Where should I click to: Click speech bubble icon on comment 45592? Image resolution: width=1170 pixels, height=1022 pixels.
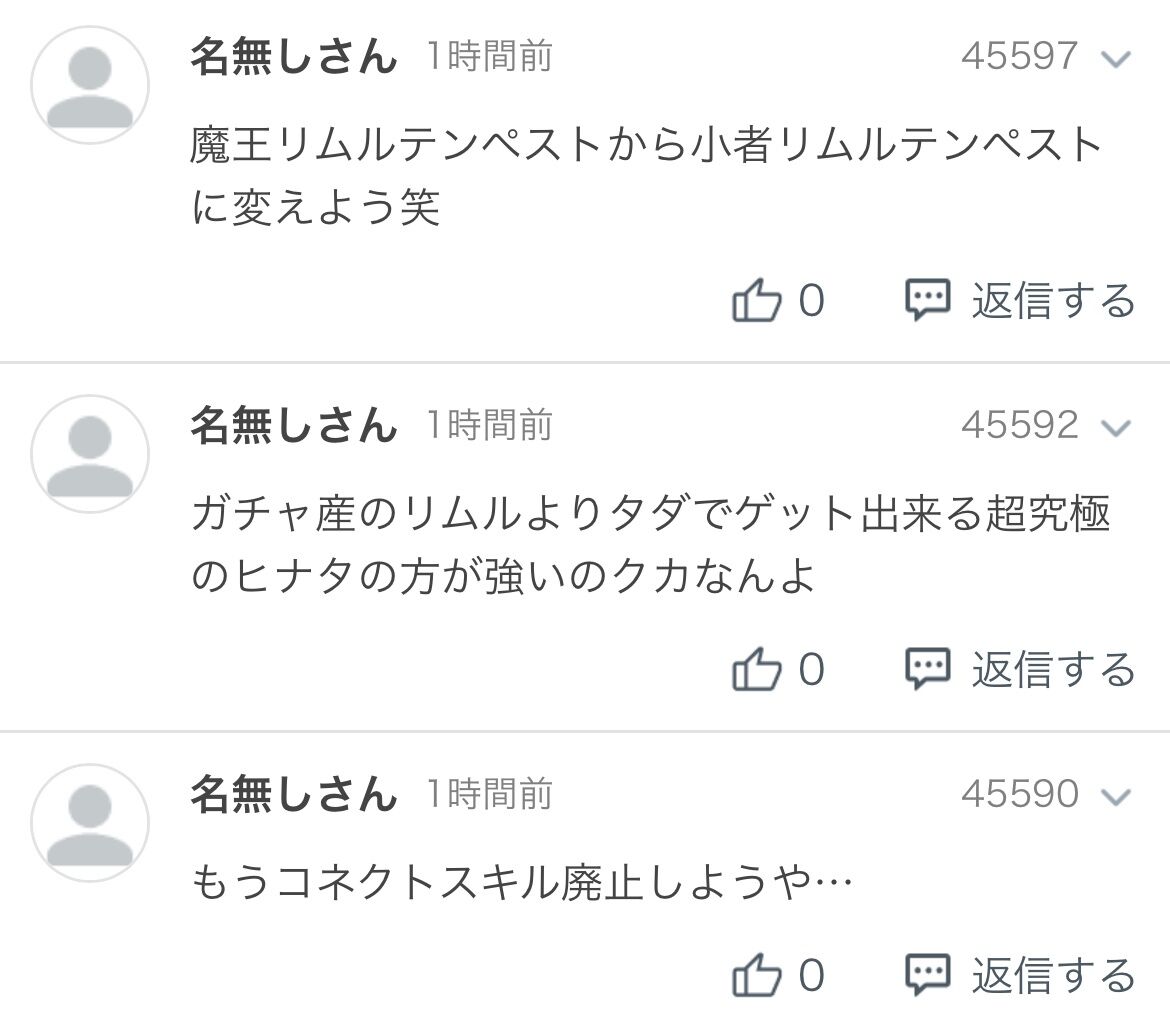[927, 668]
